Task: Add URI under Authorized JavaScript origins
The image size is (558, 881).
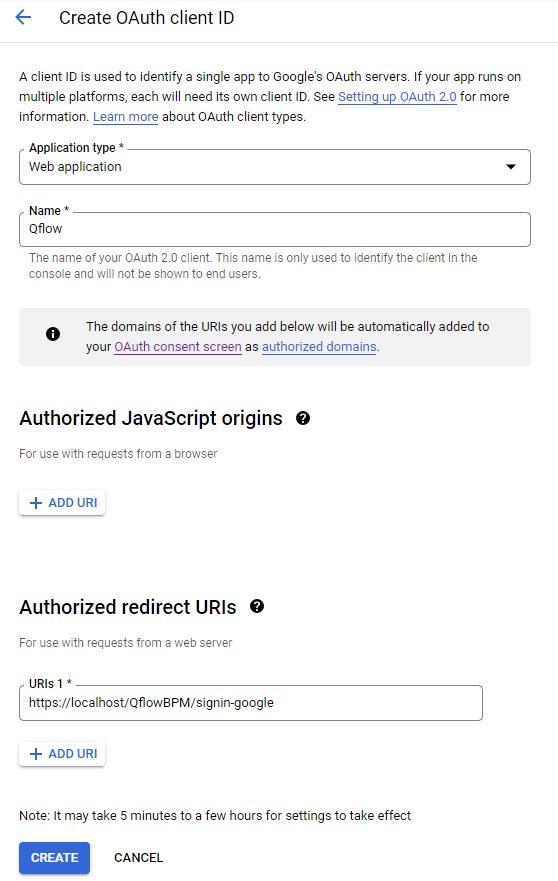Action: pyautogui.click(x=62, y=503)
